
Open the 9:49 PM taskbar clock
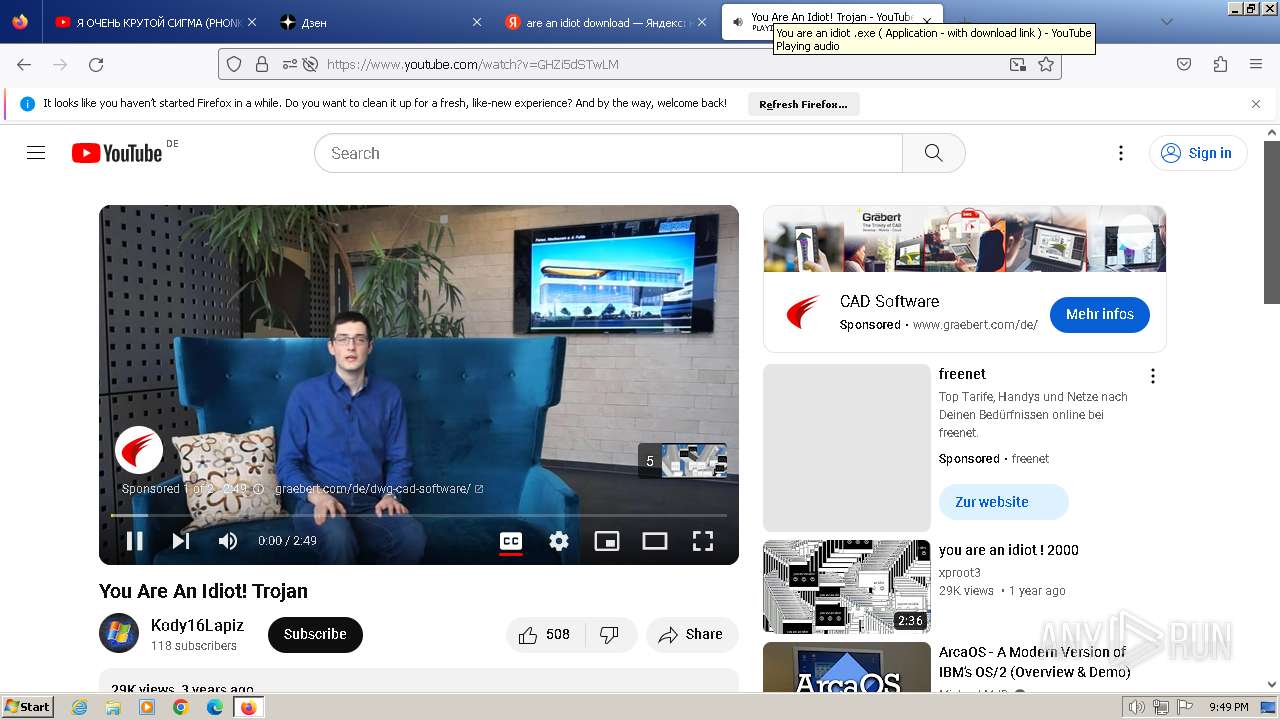point(1228,707)
